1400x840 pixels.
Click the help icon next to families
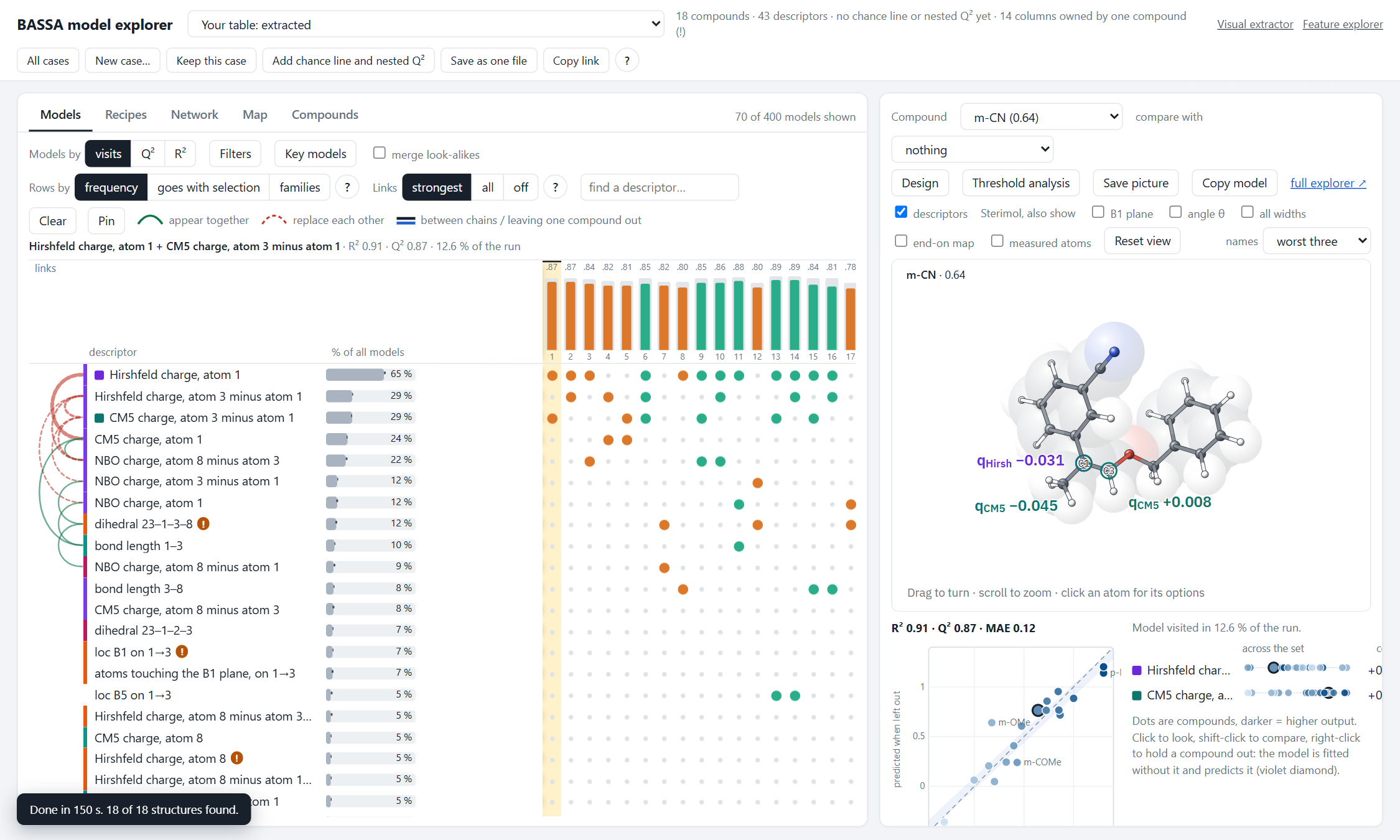tap(347, 187)
